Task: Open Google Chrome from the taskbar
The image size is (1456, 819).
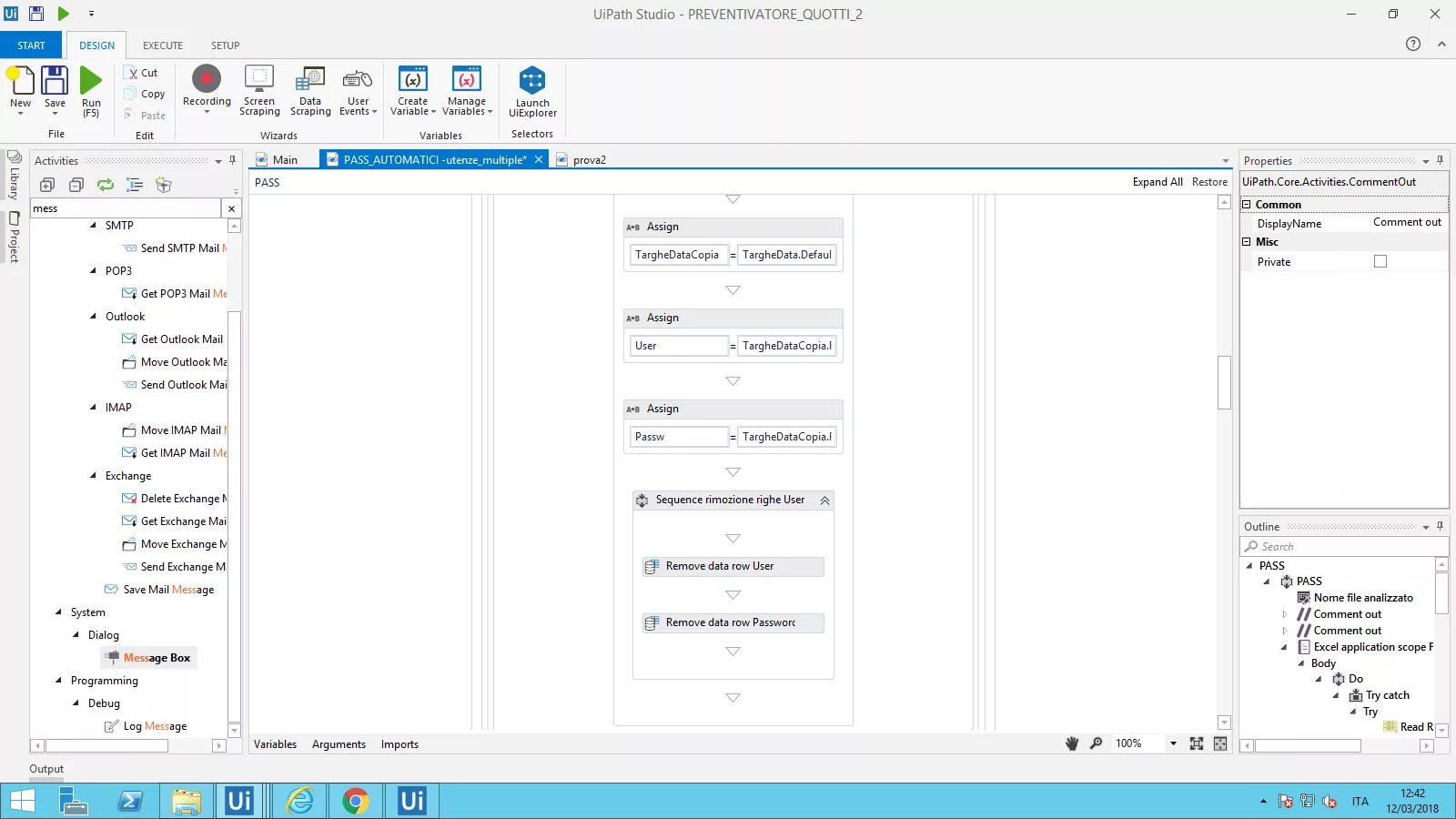Action: coord(356,801)
